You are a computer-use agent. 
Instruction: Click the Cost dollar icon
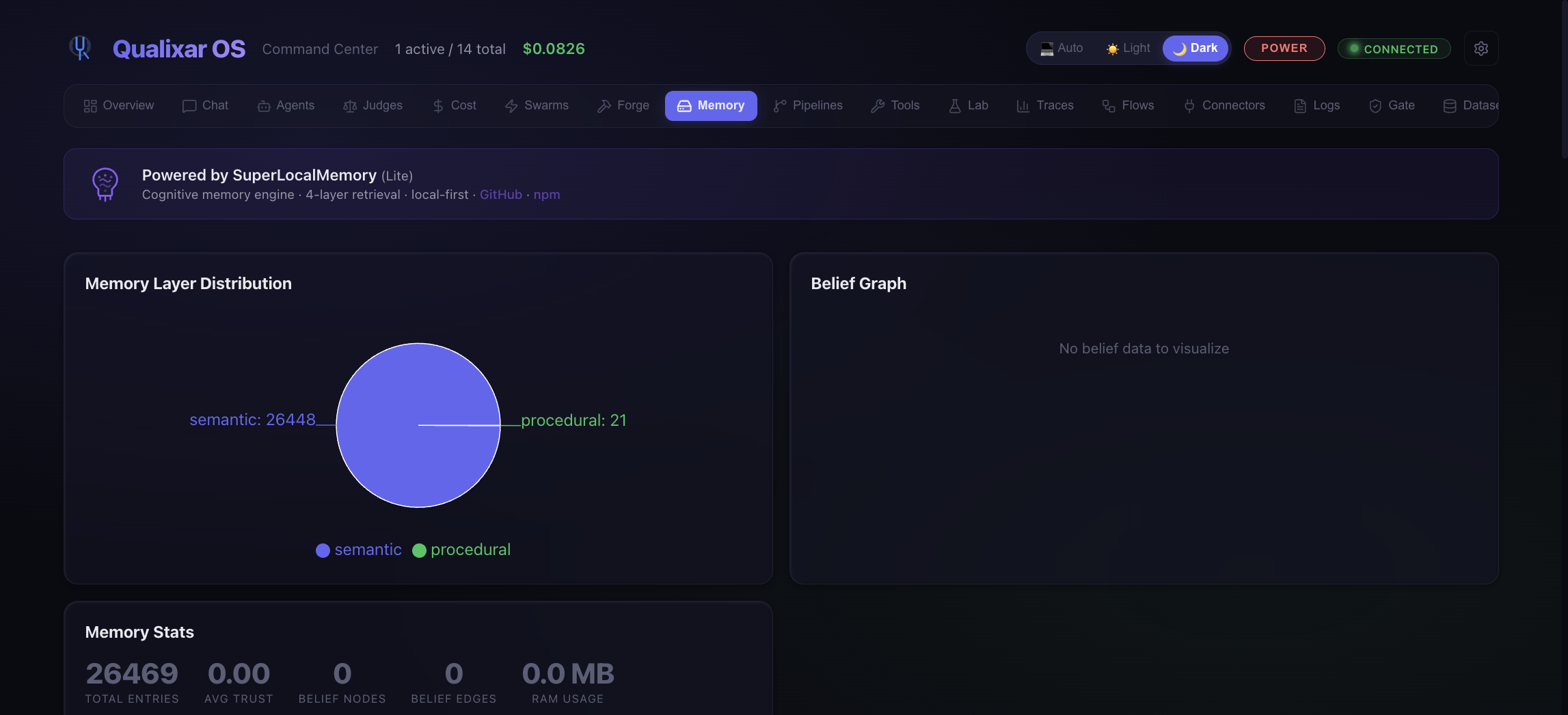tap(438, 106)
